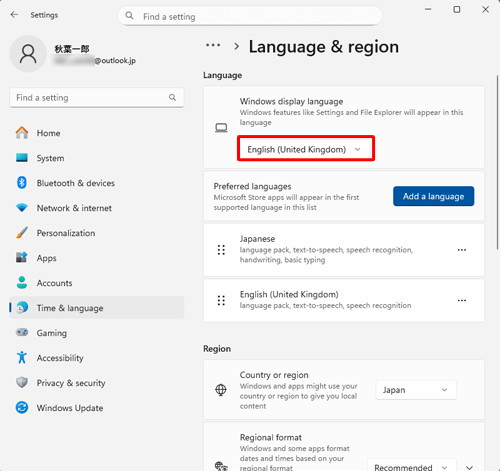Click Add a language button
Viewport: 500px width, 471px height.
click(x=433, y=196)
